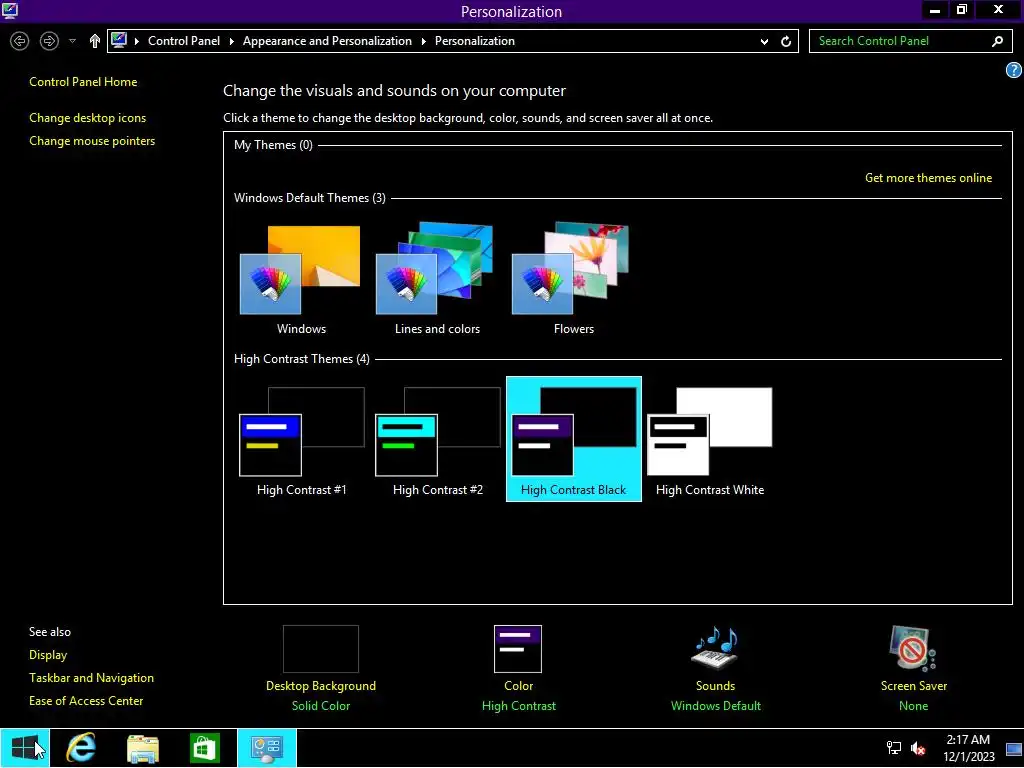Open Control Panel Home link
The image size is (1024, 768).
[x=83, y=82]
